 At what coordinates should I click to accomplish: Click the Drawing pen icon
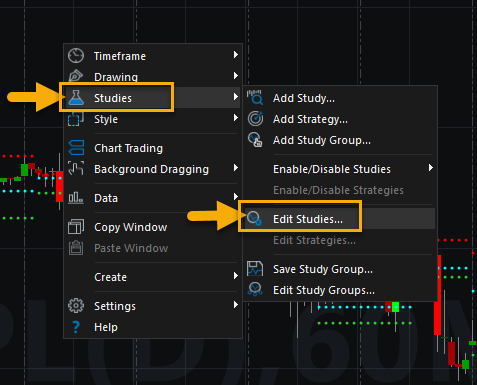(76, 76)
